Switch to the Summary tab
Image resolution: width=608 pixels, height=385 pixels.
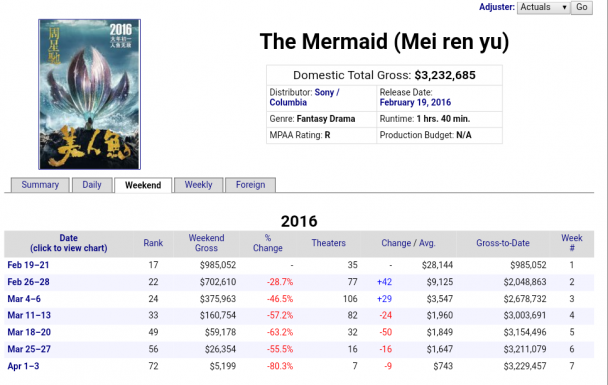point(40,185)
